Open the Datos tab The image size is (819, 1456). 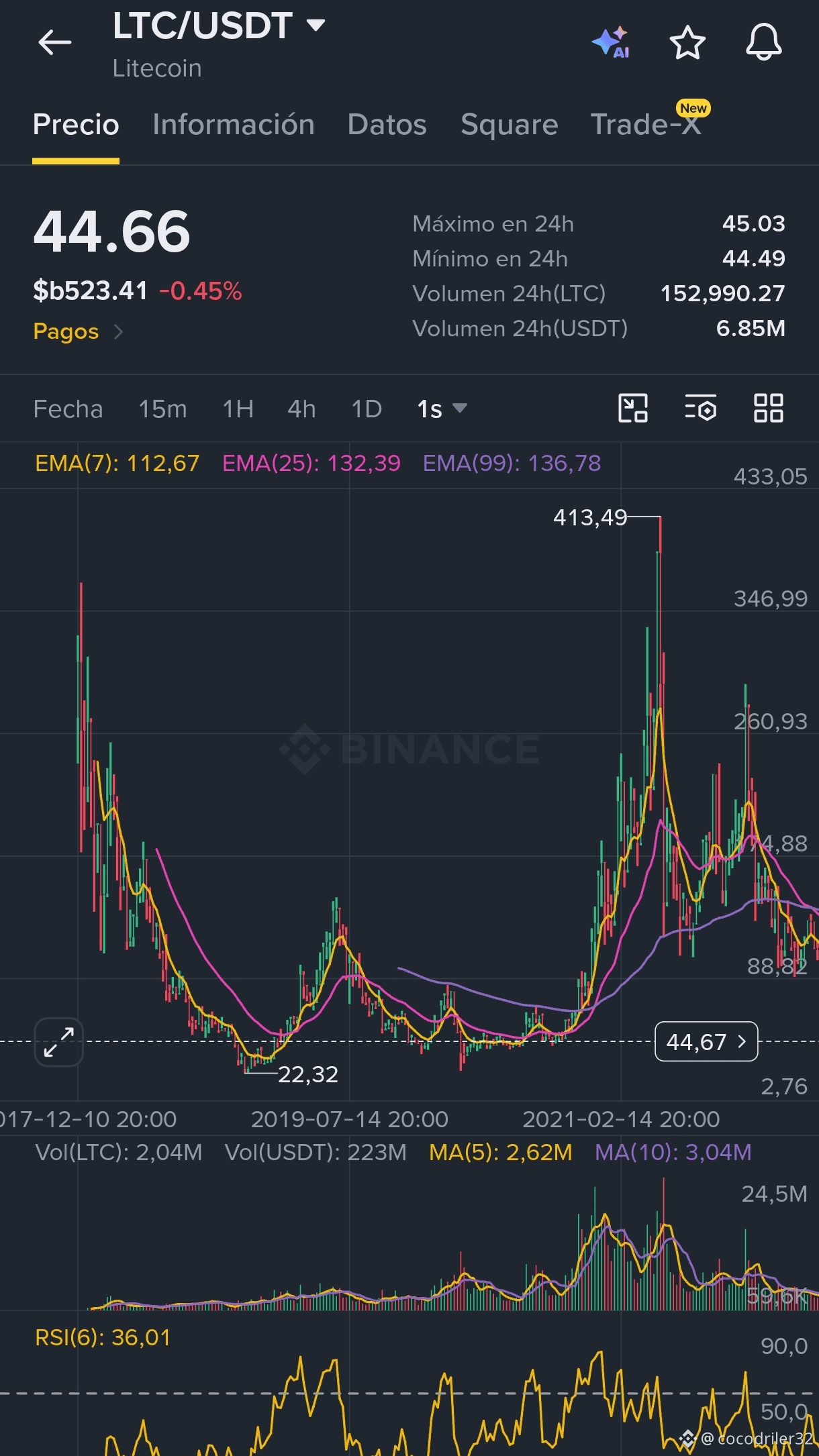tap(387, 125)
